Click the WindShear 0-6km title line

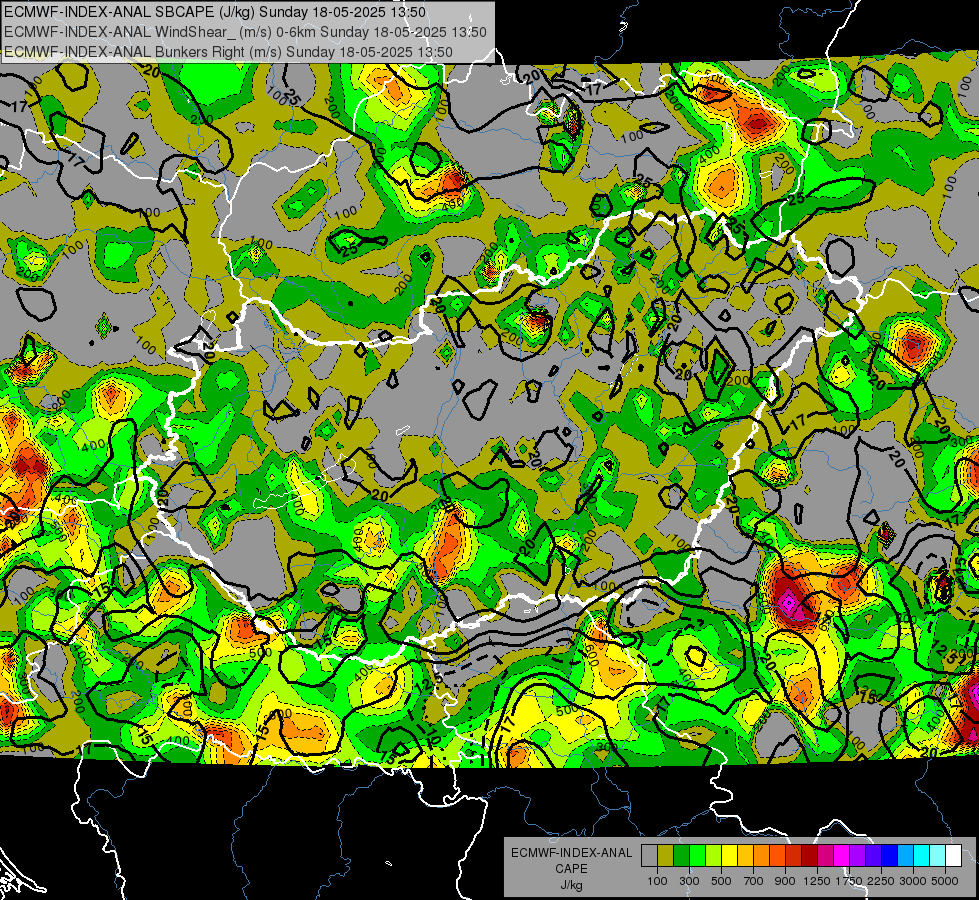(245, 32)
